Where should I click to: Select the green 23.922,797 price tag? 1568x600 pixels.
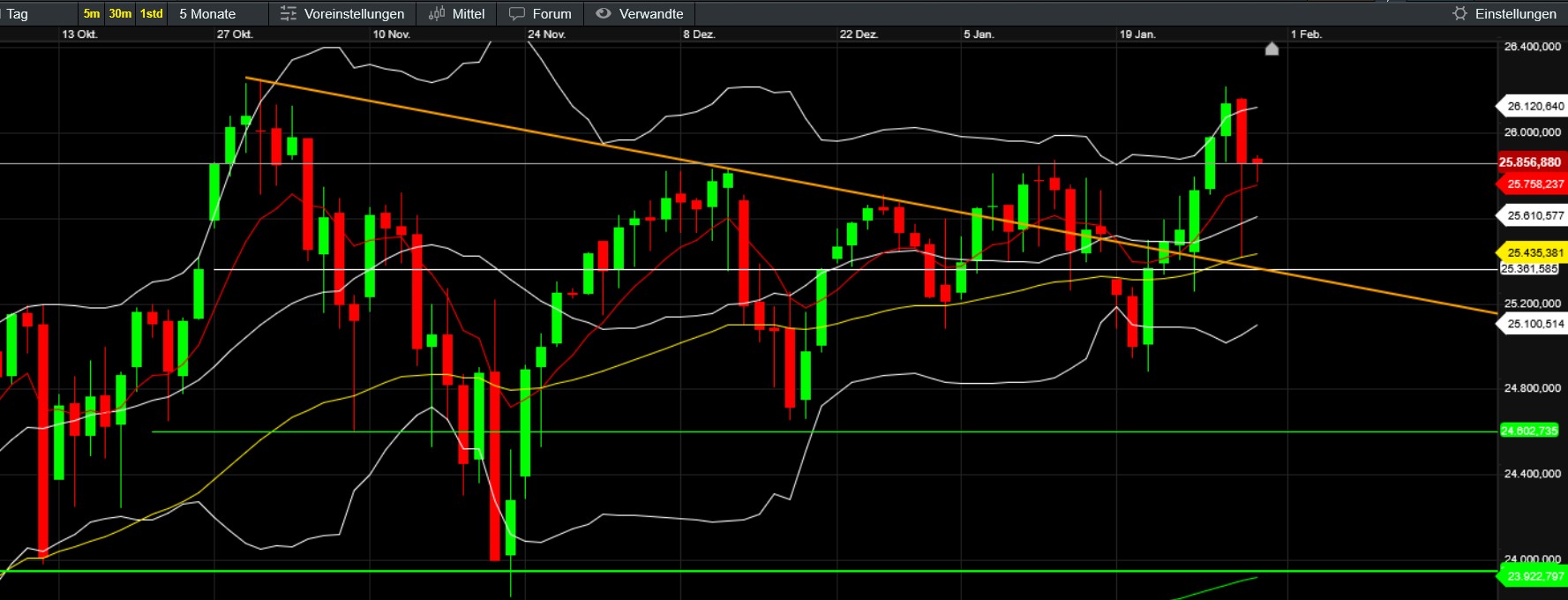click(x=1534, y=576)
